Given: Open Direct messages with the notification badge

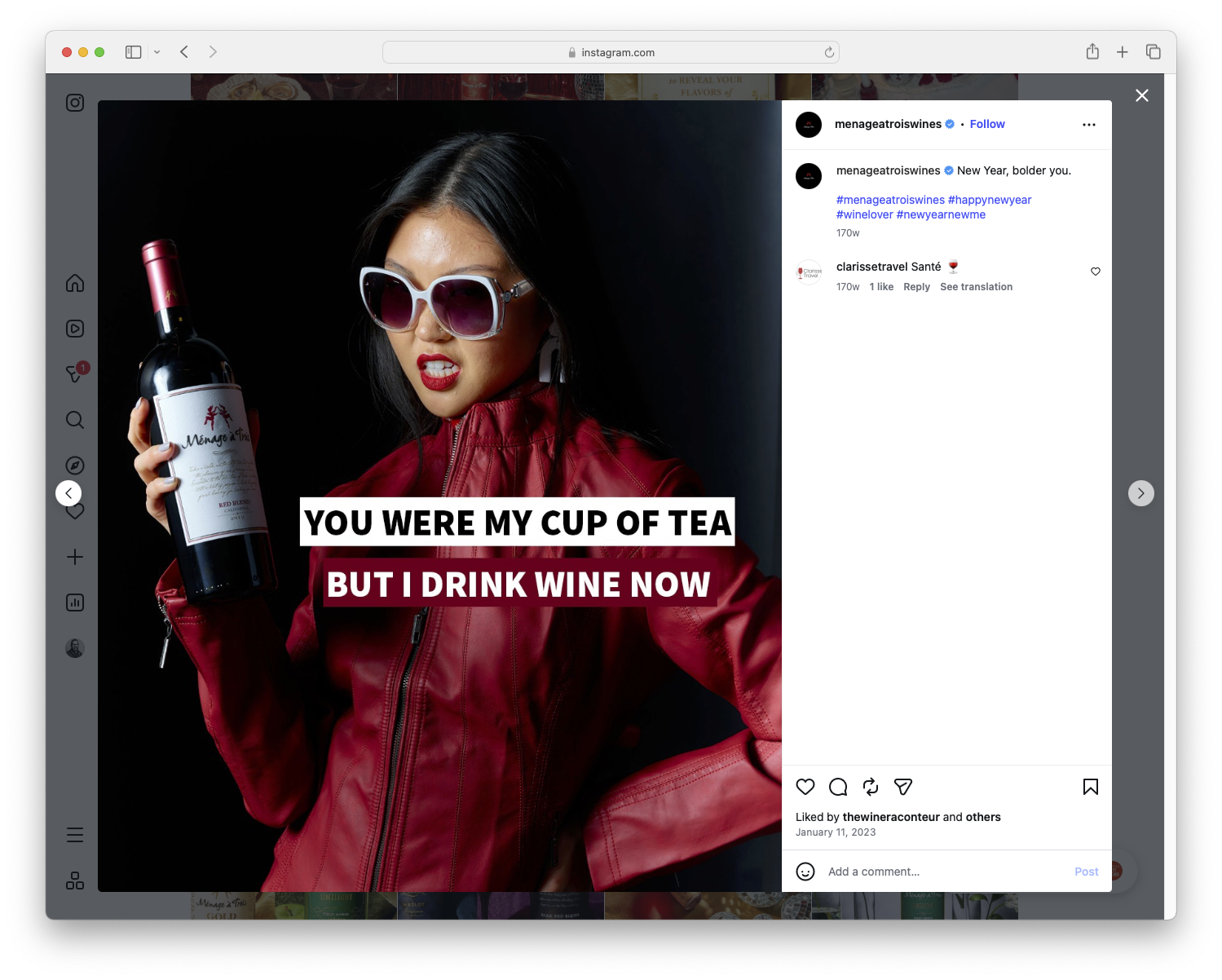Looking at the screenshot, I should (74, 374).
